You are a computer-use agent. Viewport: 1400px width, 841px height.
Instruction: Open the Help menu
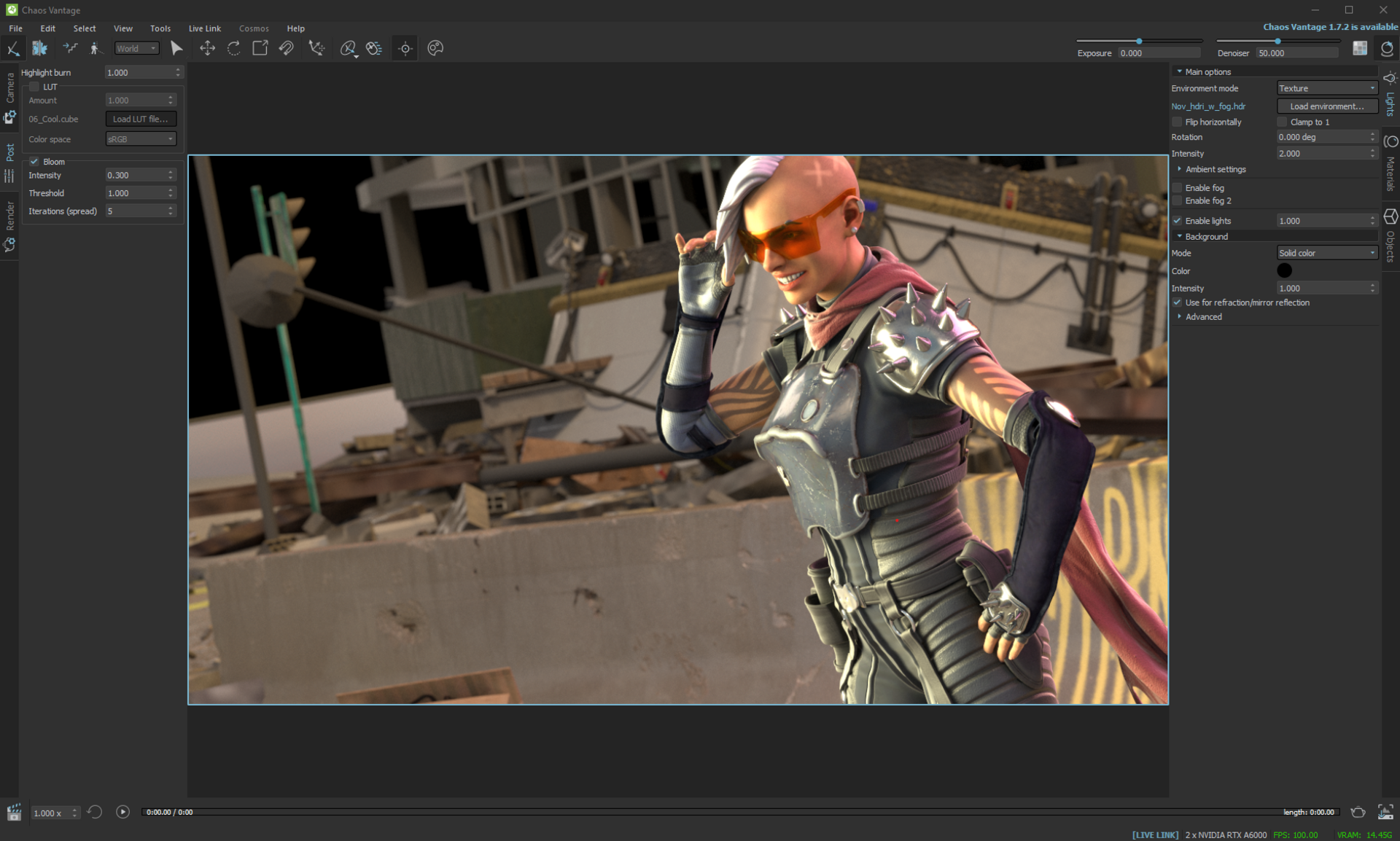click(x=295, y=28)
